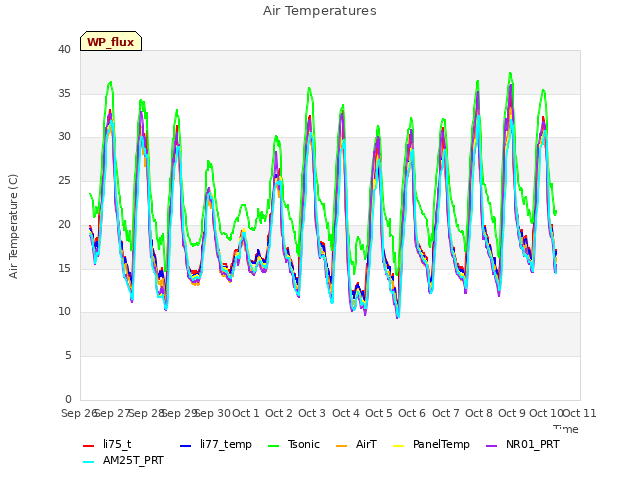Click the Oct 1 x-axis tick label
The width and height of the screenshot is (640, 480).
246,413
